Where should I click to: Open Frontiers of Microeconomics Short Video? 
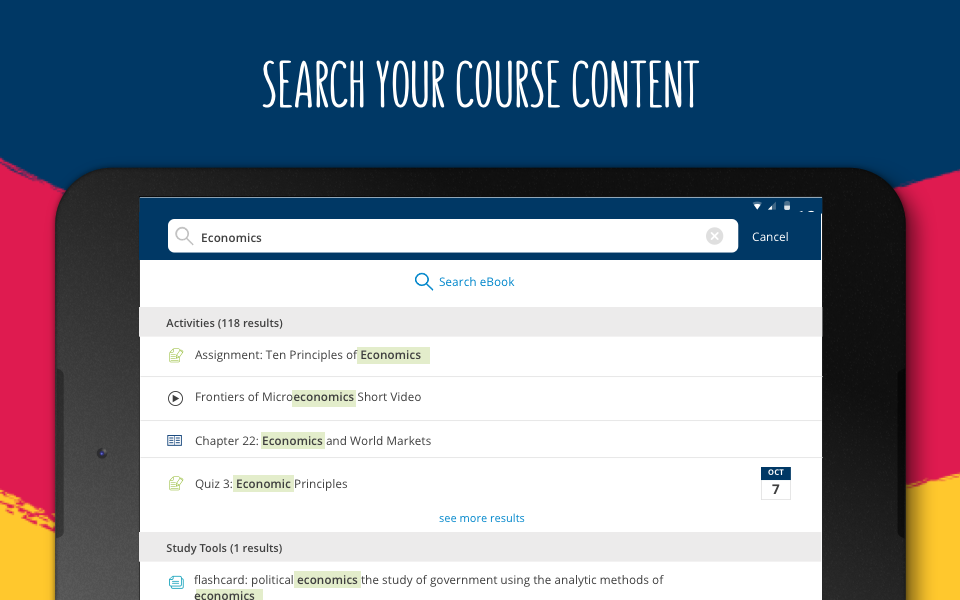pyautogui.click(x=481, y=399)
